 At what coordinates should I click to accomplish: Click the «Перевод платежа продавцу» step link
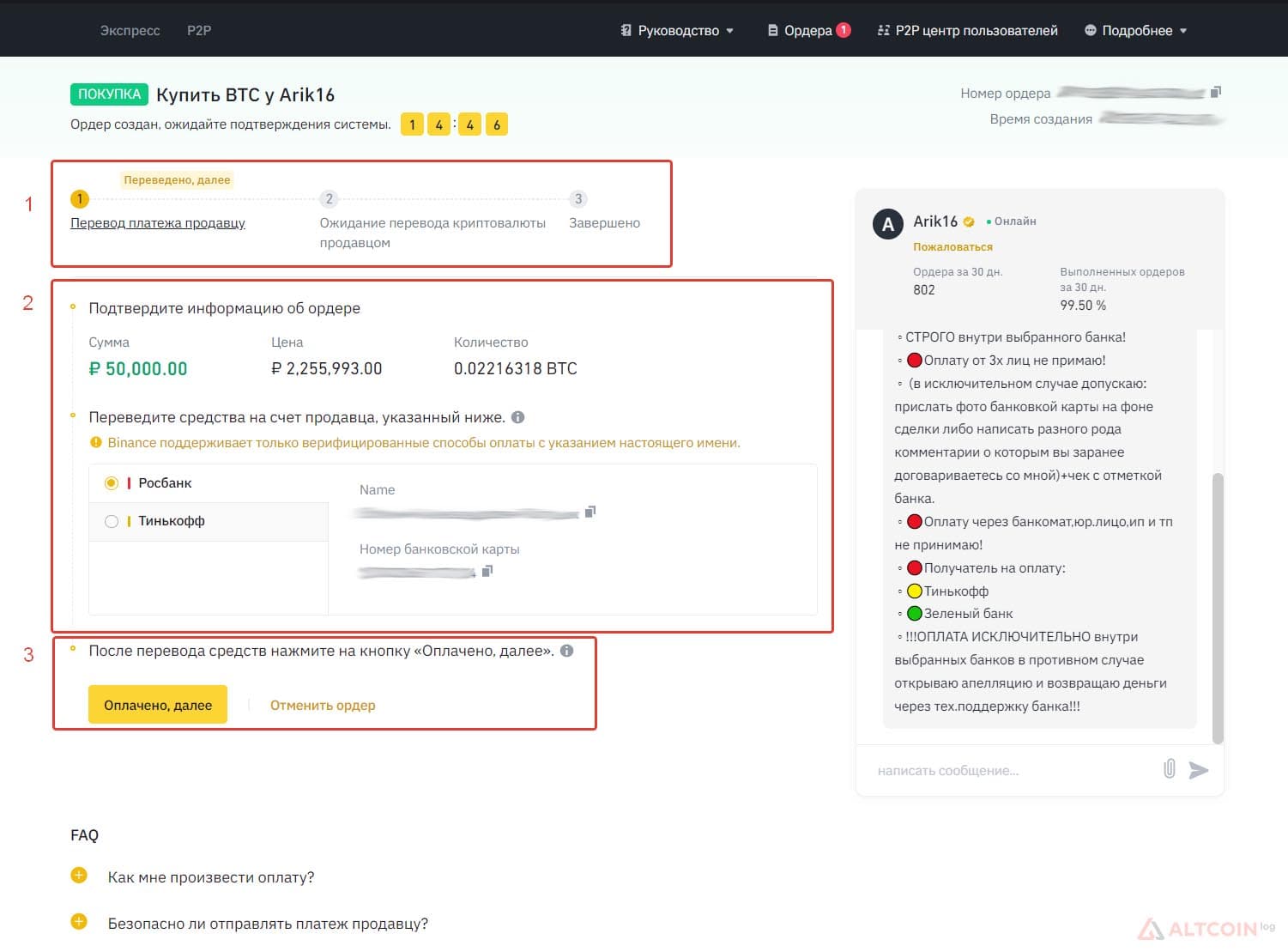click(158, 223)
